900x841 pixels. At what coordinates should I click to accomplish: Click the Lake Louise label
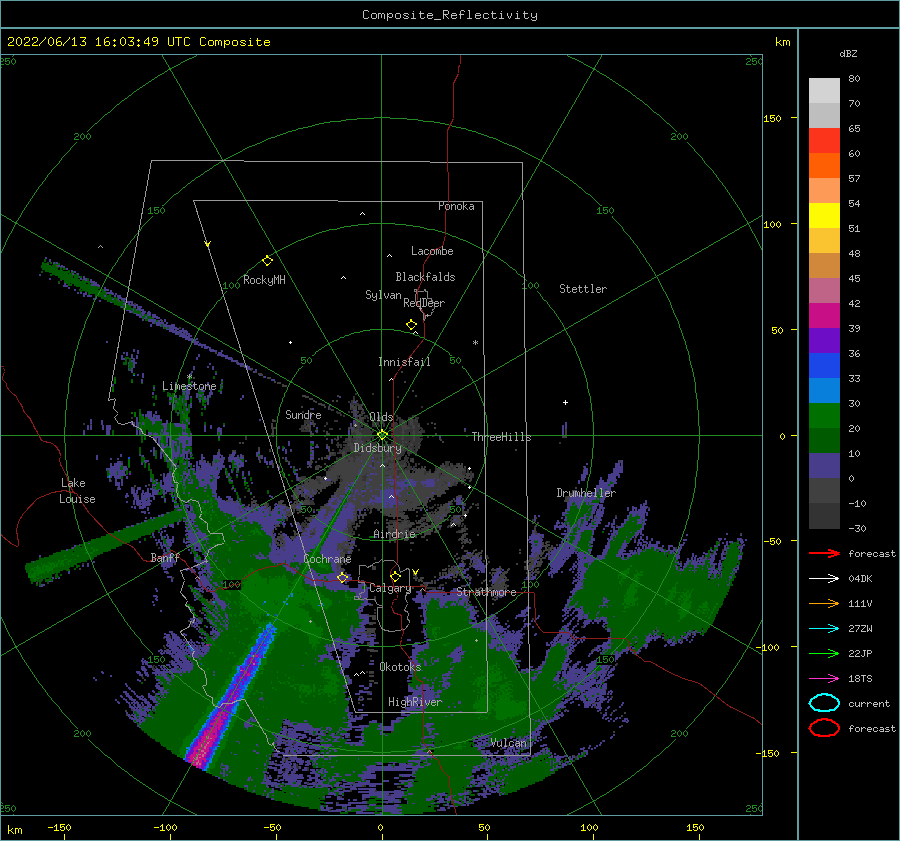(77, 491)
